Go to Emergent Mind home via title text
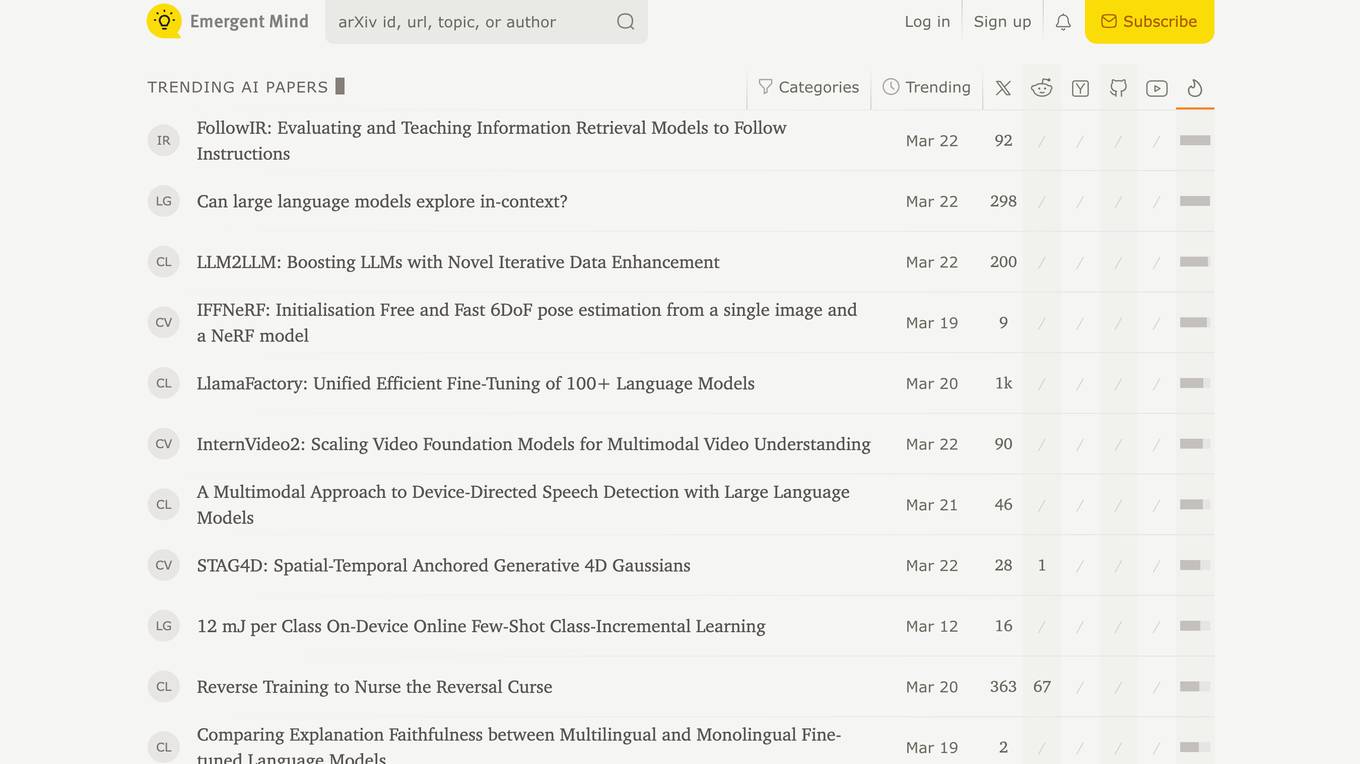 coord(249,21)
